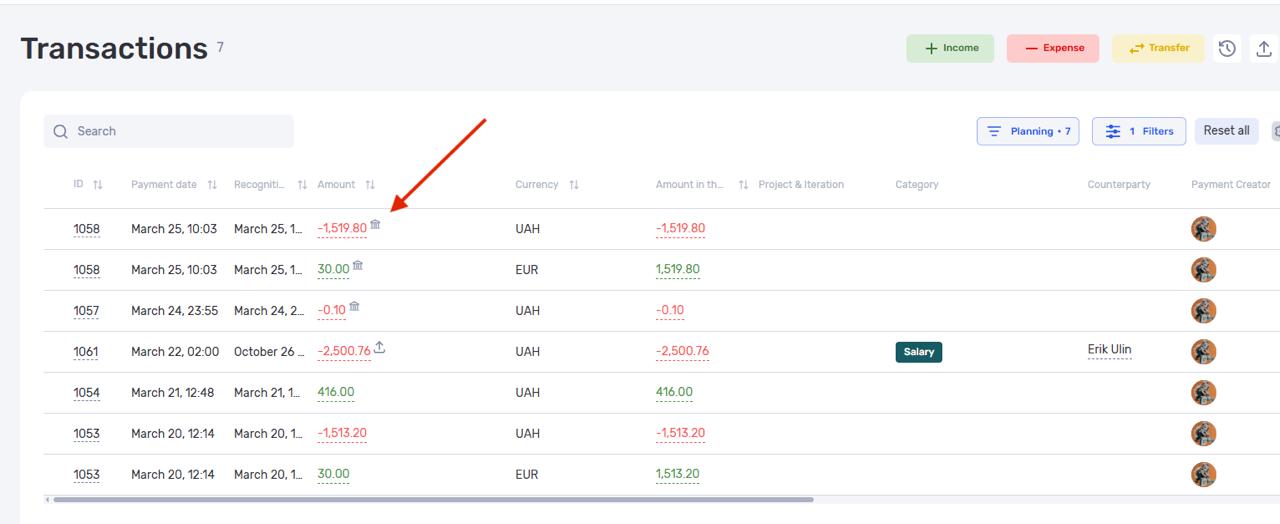Image resolution: width=1280 pixels, height=524 pixels.
Task: Create a new Transfer
Action: [1158, 48]
